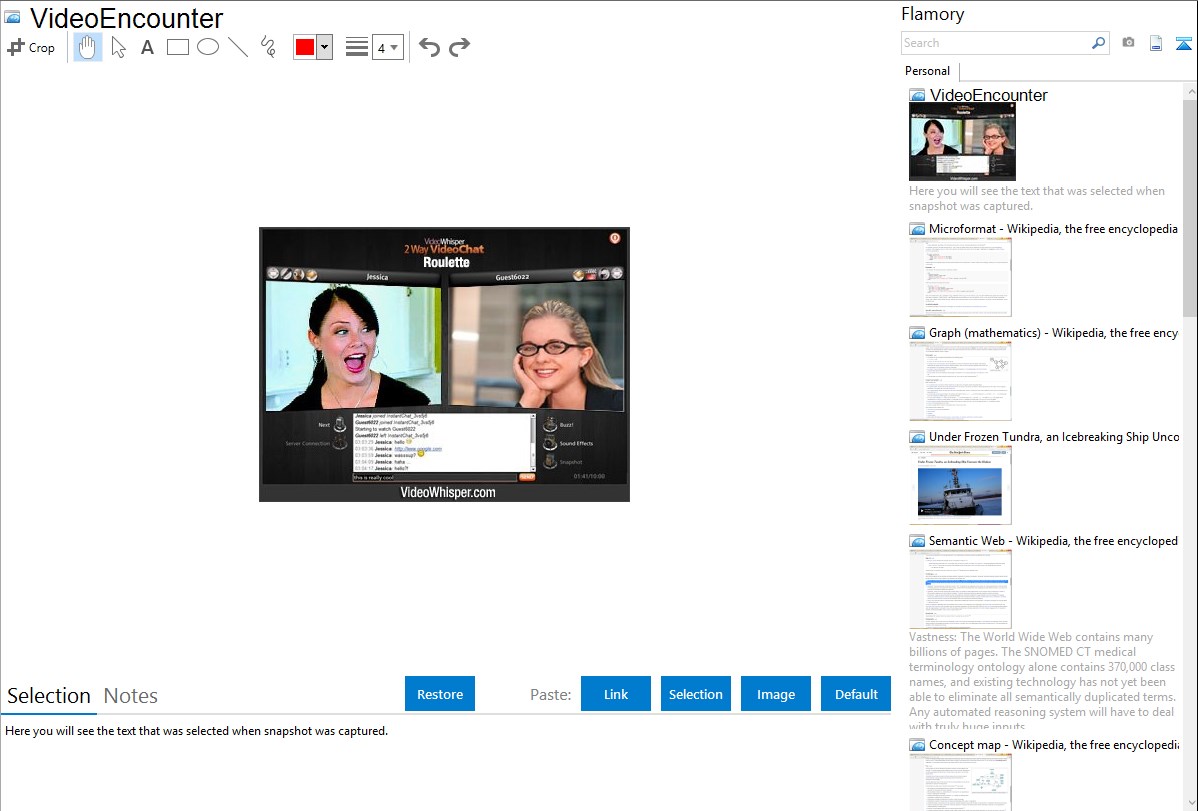This screenshot has height=811, width=1198.
Task: Select the ellipse drawing tool
Action: [208, 47]
